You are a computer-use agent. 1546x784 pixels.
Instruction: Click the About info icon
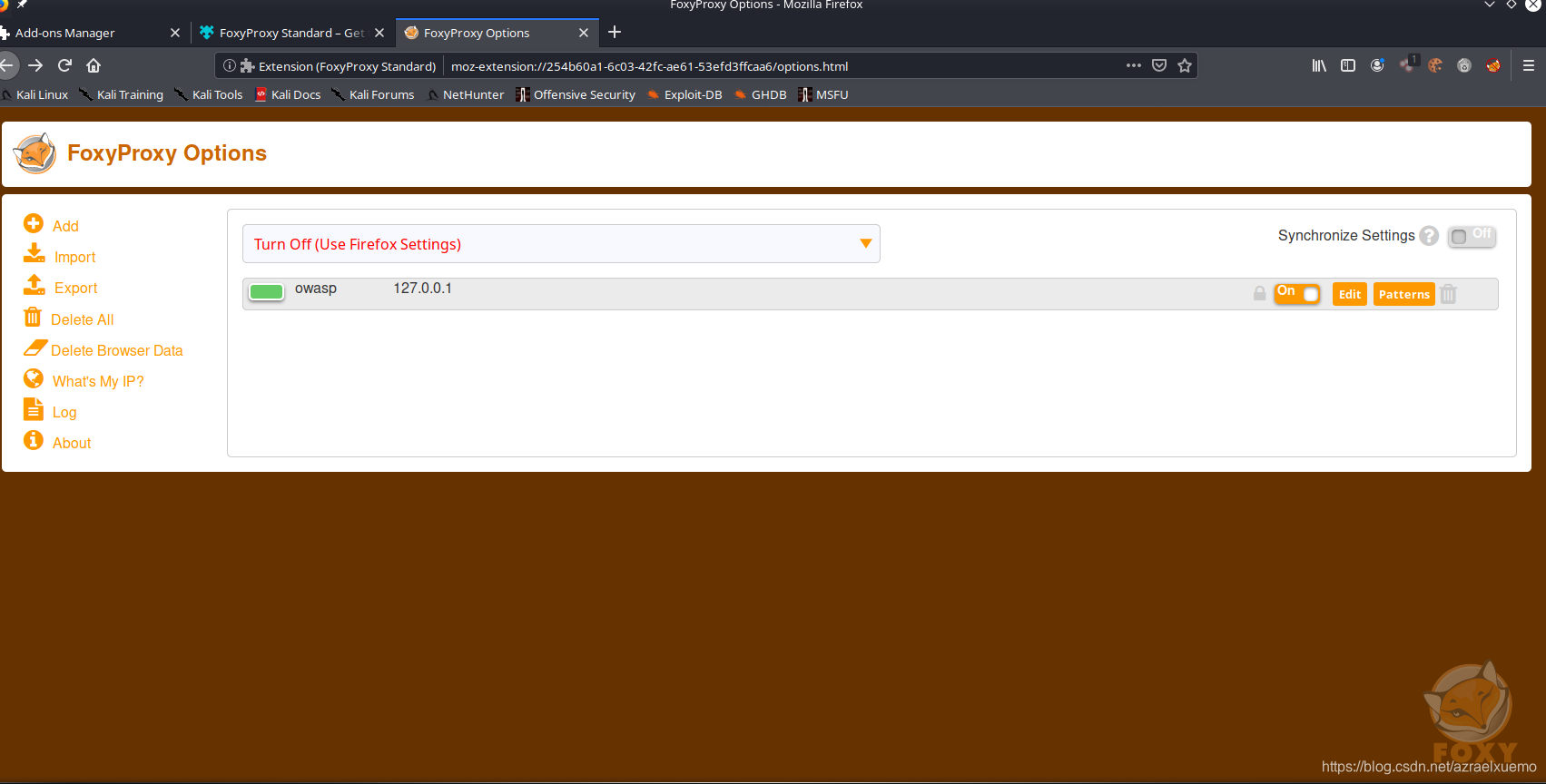click(34, 440)
